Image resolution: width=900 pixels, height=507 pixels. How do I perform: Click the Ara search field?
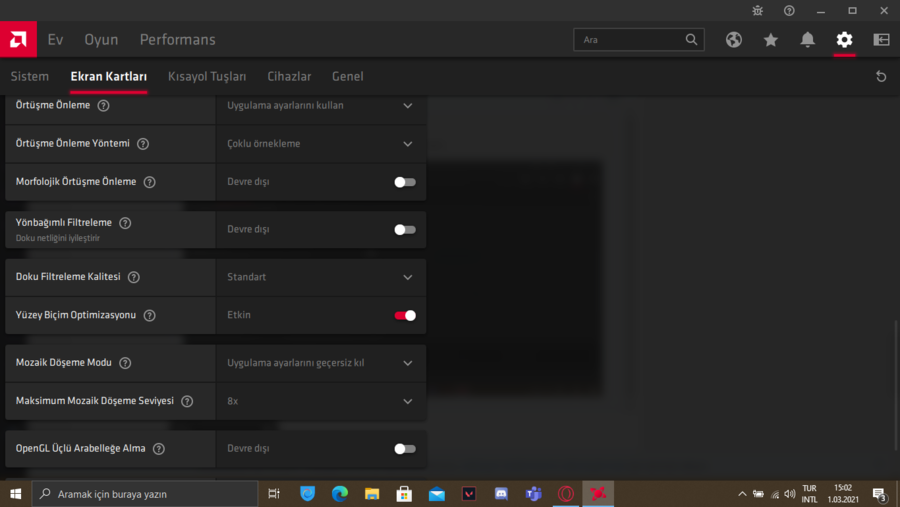(x=630, y=40)
